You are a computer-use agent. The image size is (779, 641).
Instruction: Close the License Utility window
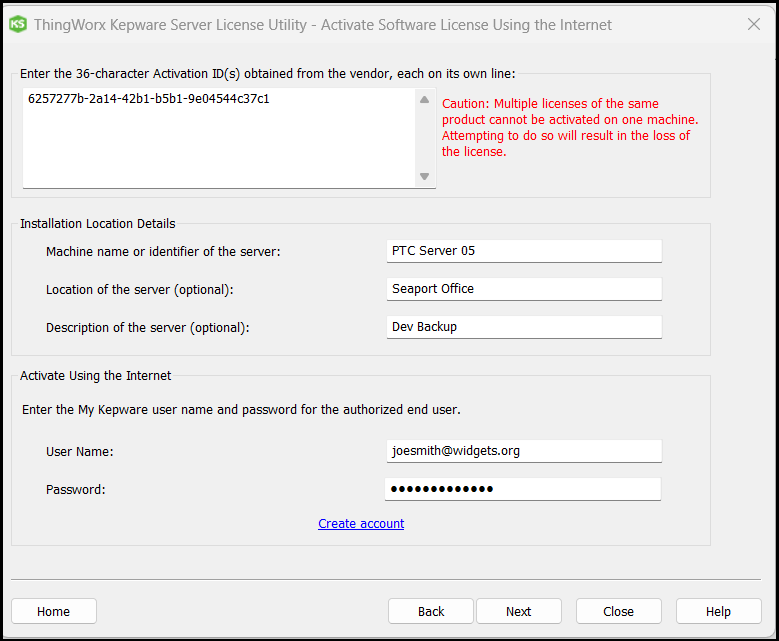click(x=754, y=24)
